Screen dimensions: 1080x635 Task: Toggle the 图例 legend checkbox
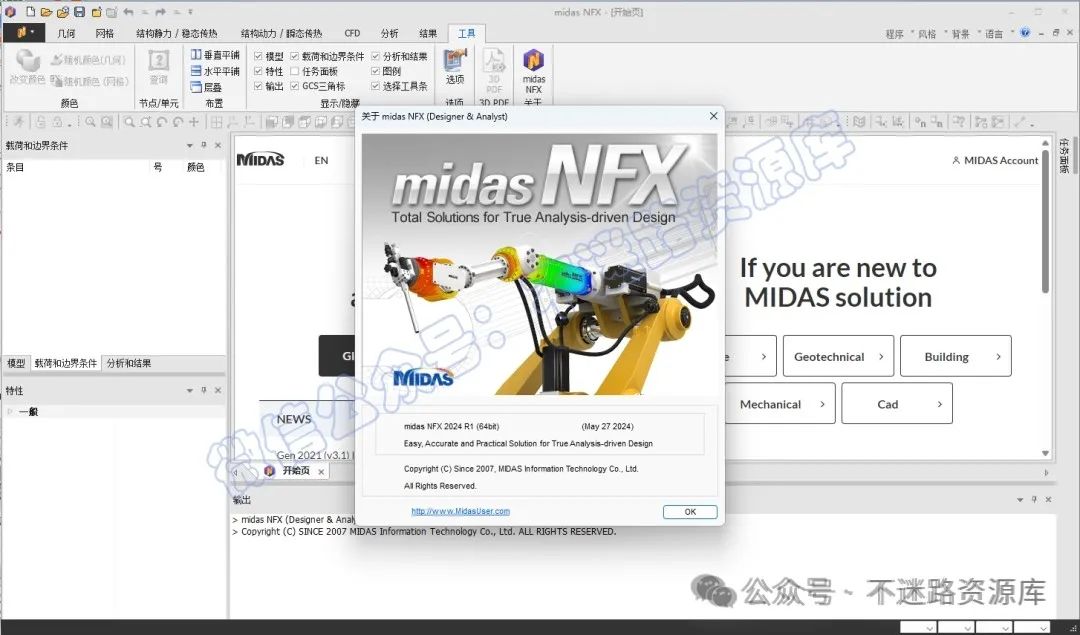[x=375, y=71]
